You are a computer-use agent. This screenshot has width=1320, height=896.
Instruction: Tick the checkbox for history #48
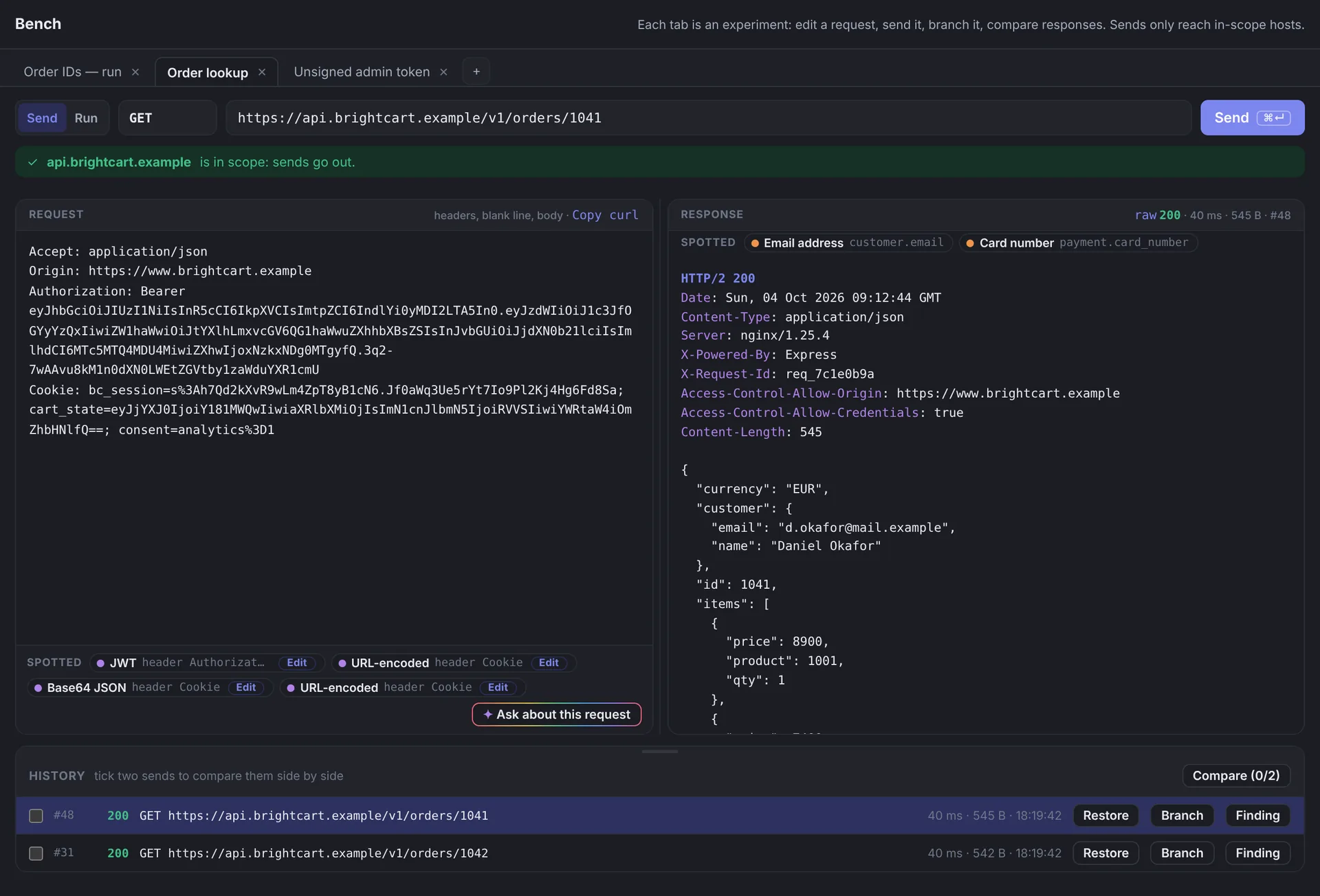click(x=36, y=816)
